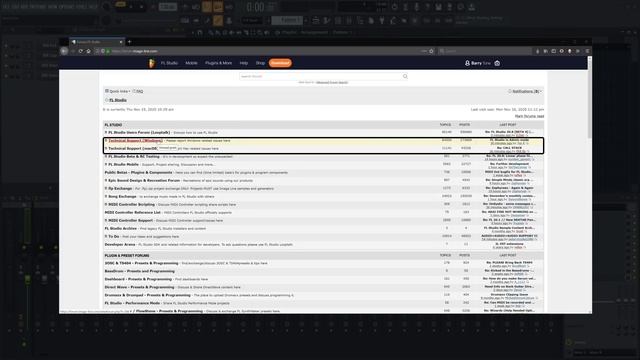The image size is (640, 360).
Task: Open the Plugins & More navigation menu
Action: click(x=218, y=63)
